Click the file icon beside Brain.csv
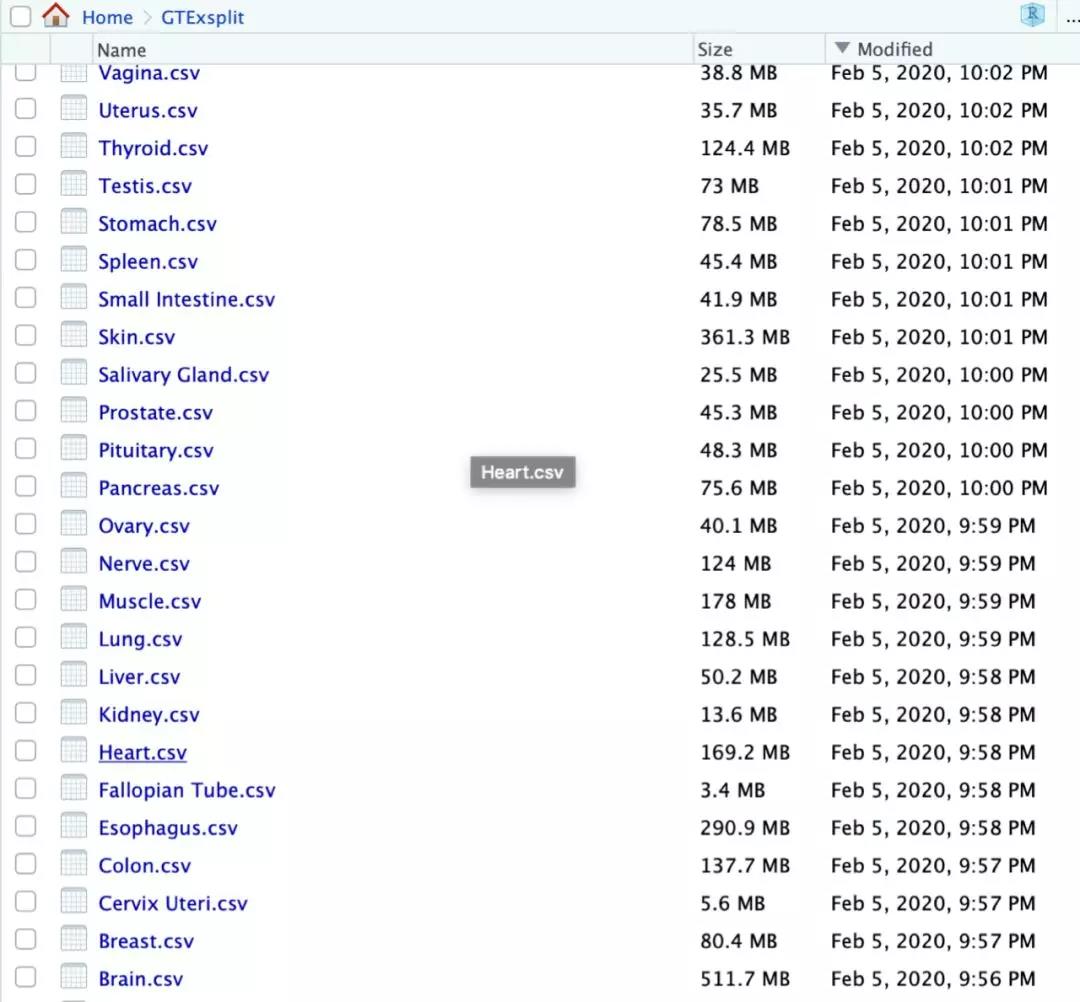This screenshot has width=1080, height=1002. coord(74,977)
